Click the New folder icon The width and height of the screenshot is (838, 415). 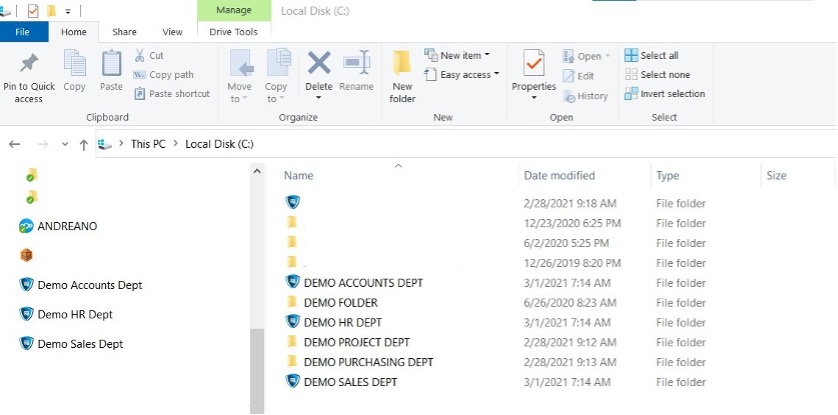point(402,65)
